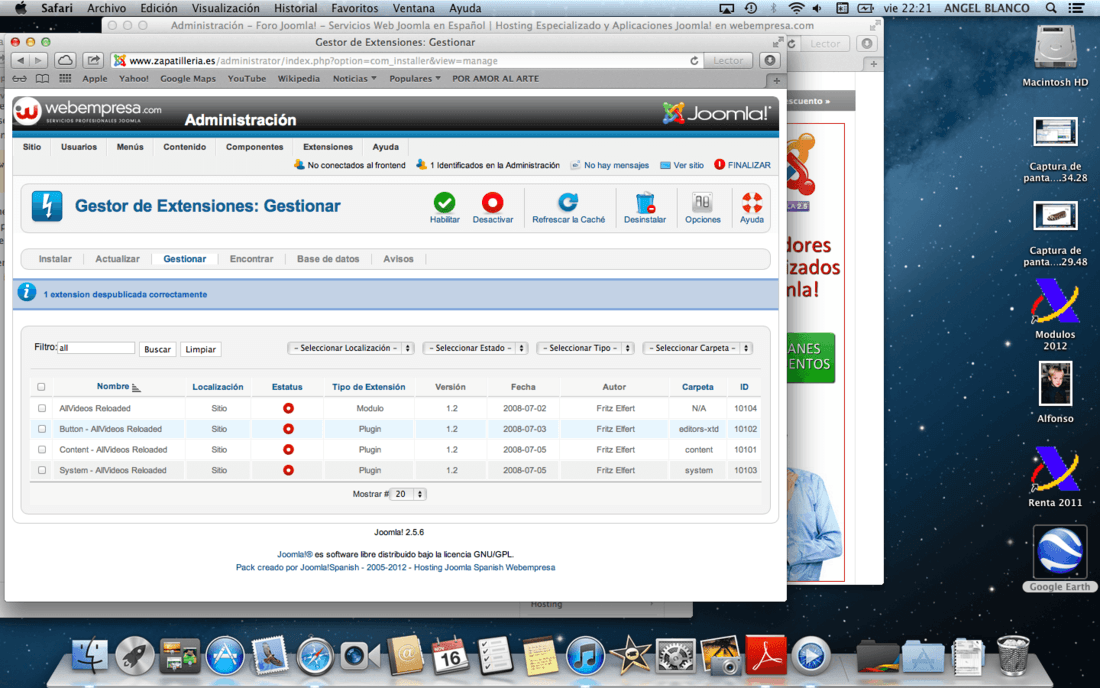Screen dimensions: 1100x688
Task: Check the System - AllVideos Reloaded checkbox
Action: tap(41, 470)
